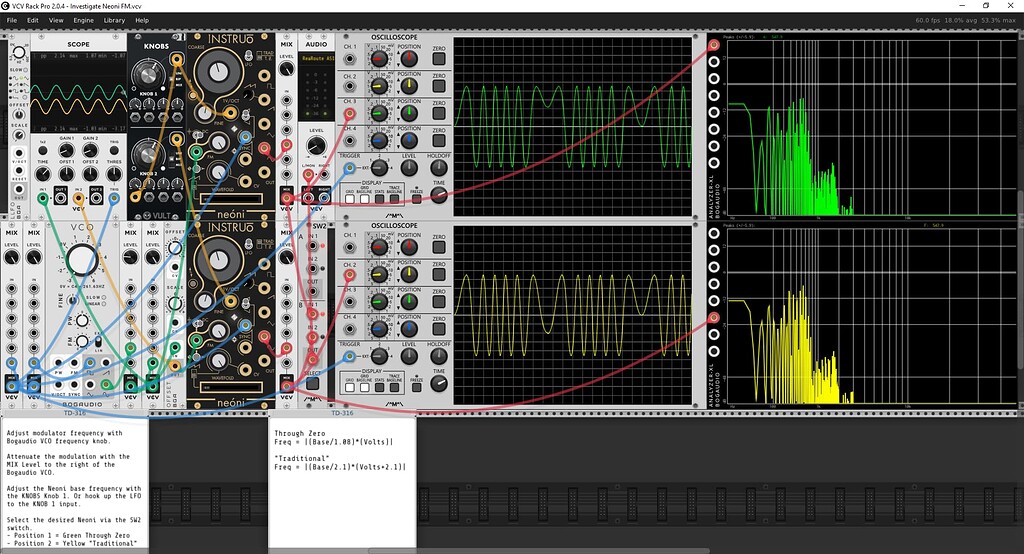Toggle GRID display on the upper oscilloscope
This screenshot has width=1024, height=554.
[x=350, y=198]
